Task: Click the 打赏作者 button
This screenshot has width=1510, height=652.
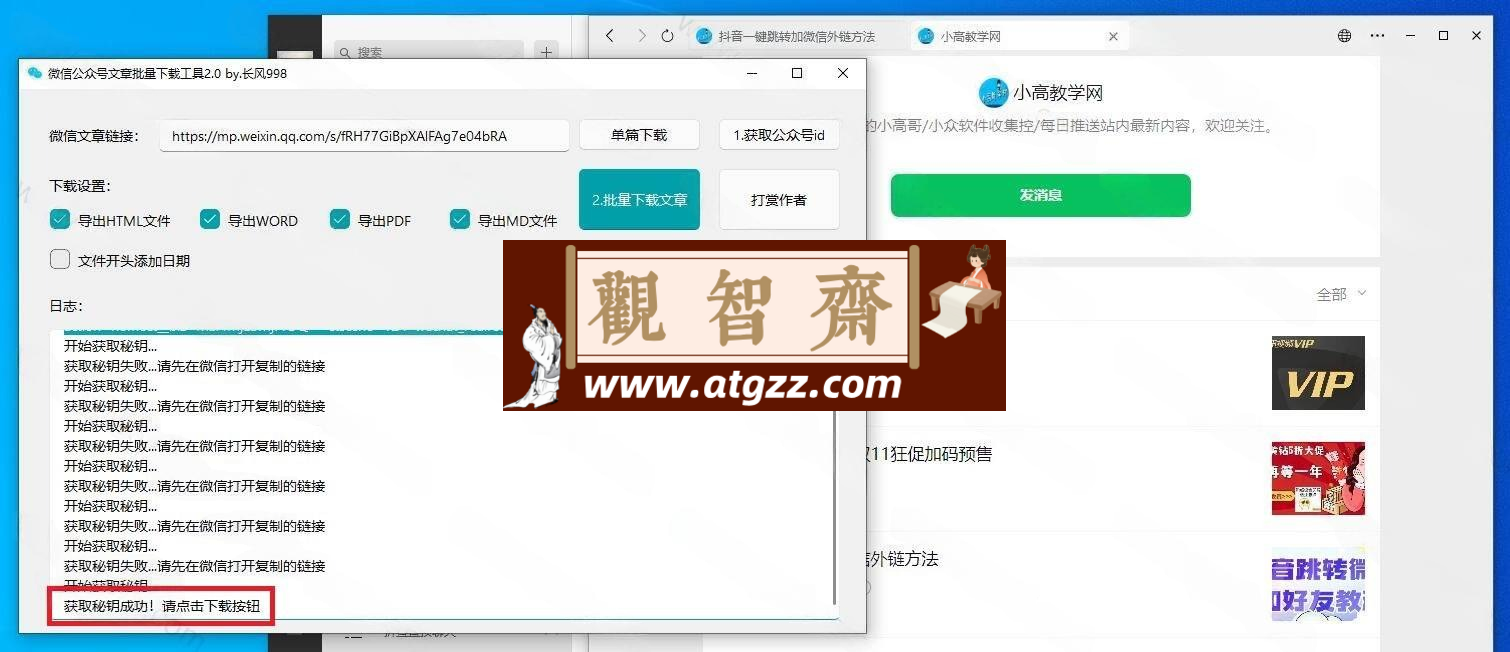Action: 779,200
